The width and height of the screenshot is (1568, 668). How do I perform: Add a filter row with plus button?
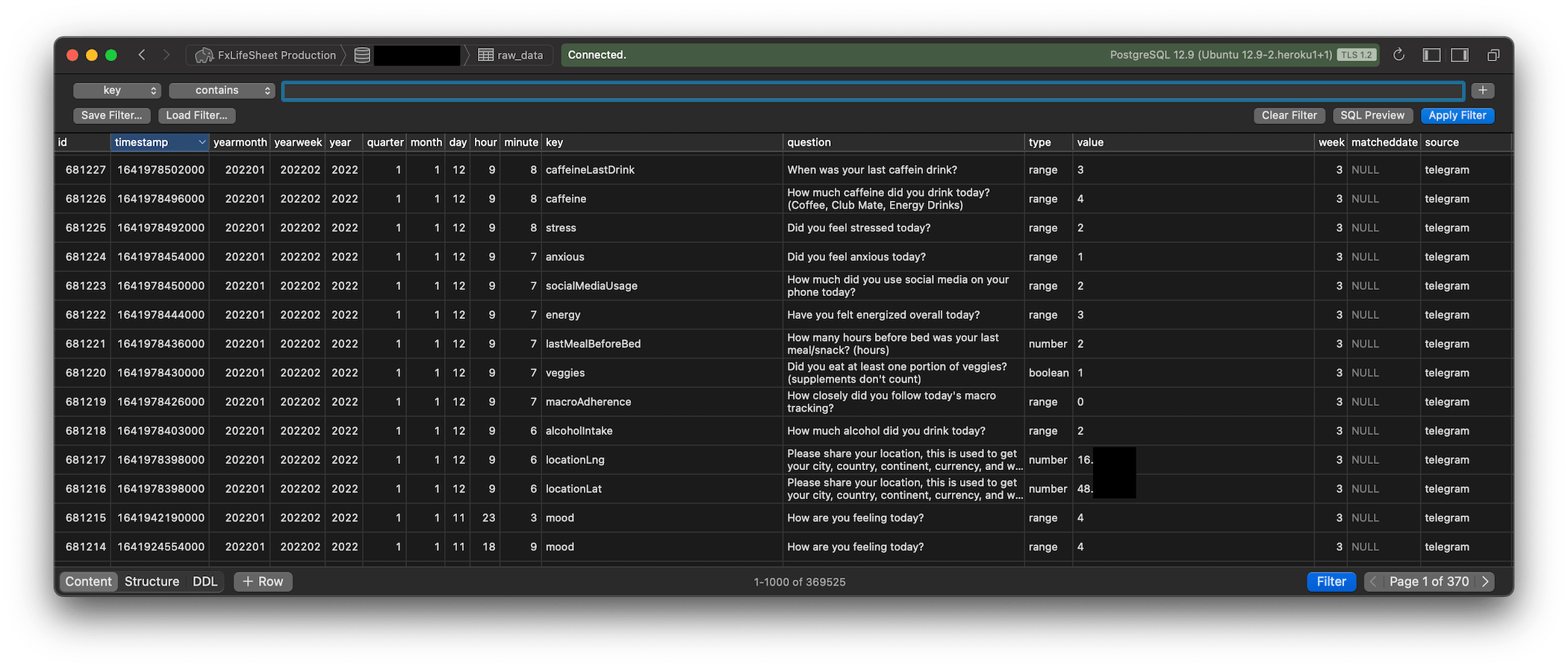click(1482, 90)
